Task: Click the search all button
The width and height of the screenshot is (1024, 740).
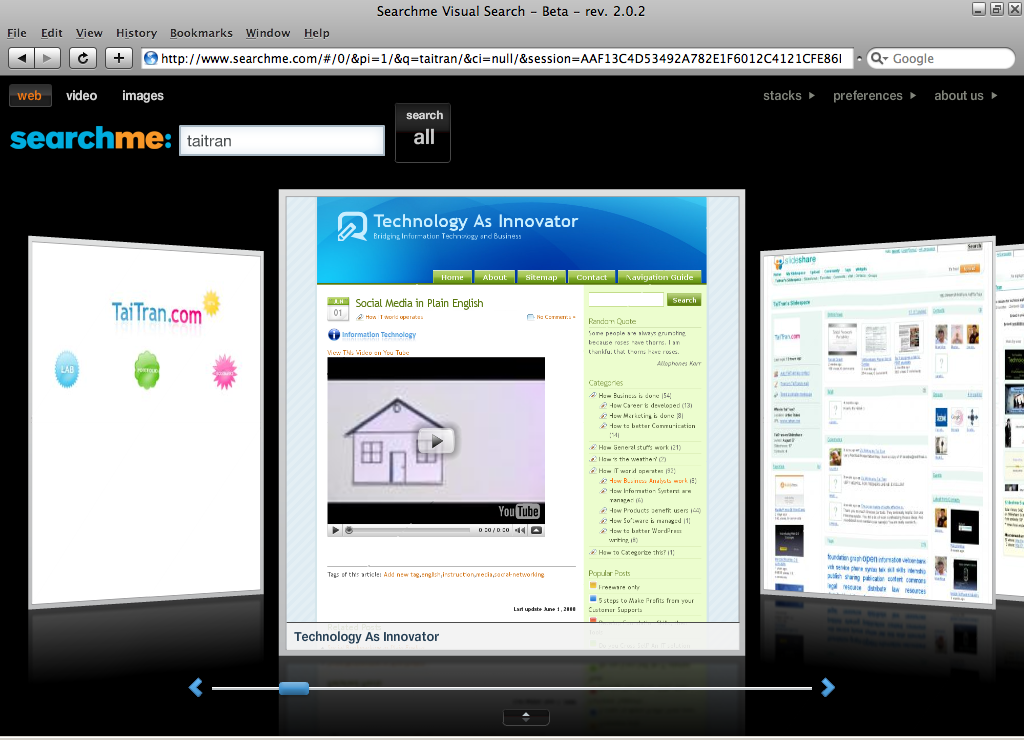Action: point(423,133)
